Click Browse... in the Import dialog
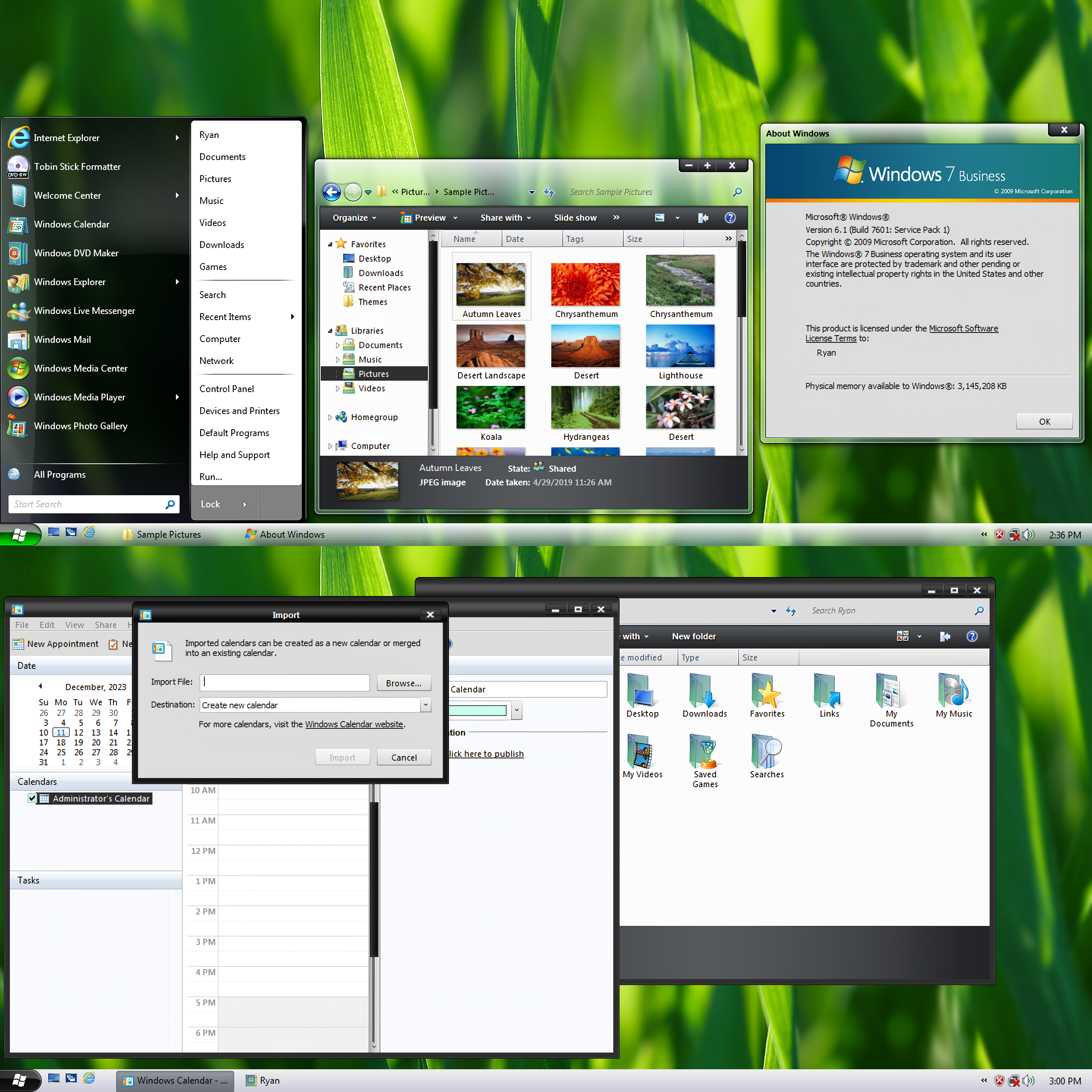Screen dimensions: 1092x1092 pos(404,683)
